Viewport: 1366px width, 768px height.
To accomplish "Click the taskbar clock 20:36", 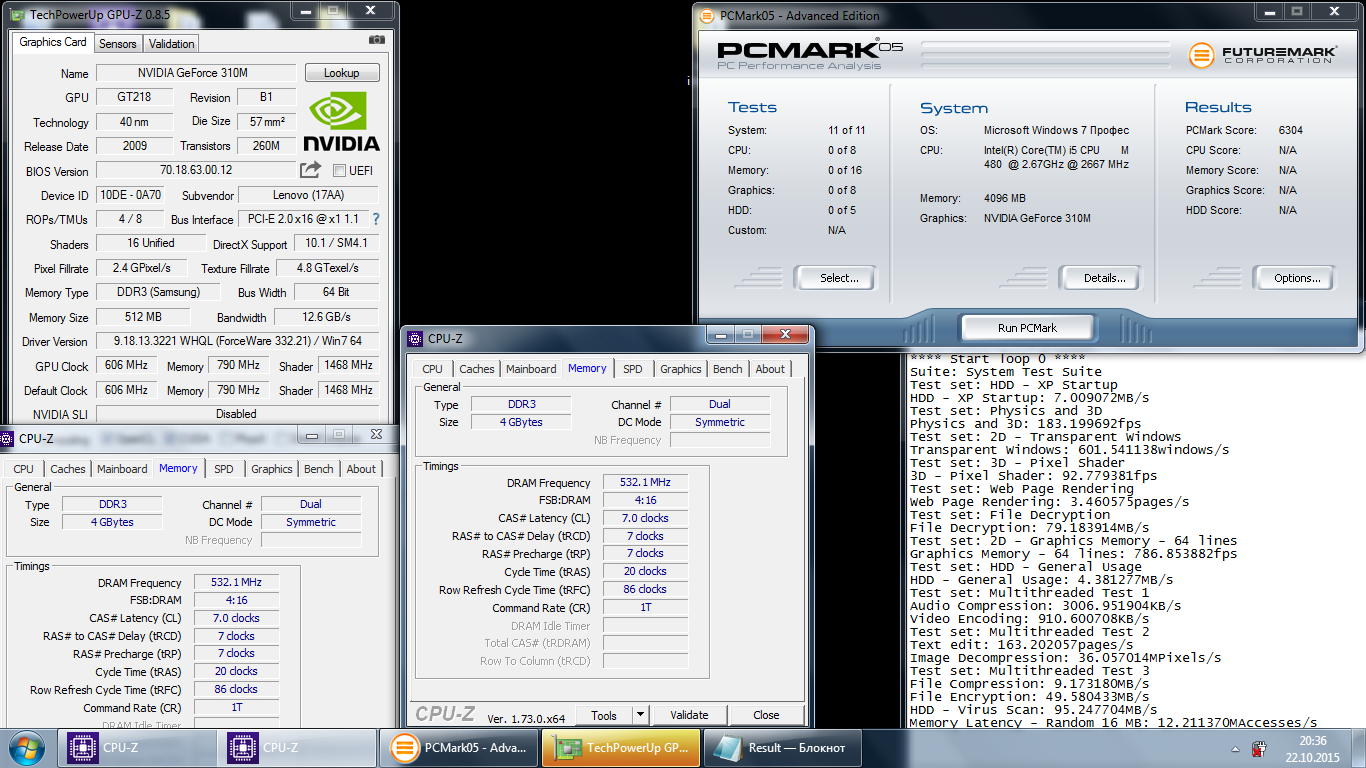I will tap(1313, 740).
